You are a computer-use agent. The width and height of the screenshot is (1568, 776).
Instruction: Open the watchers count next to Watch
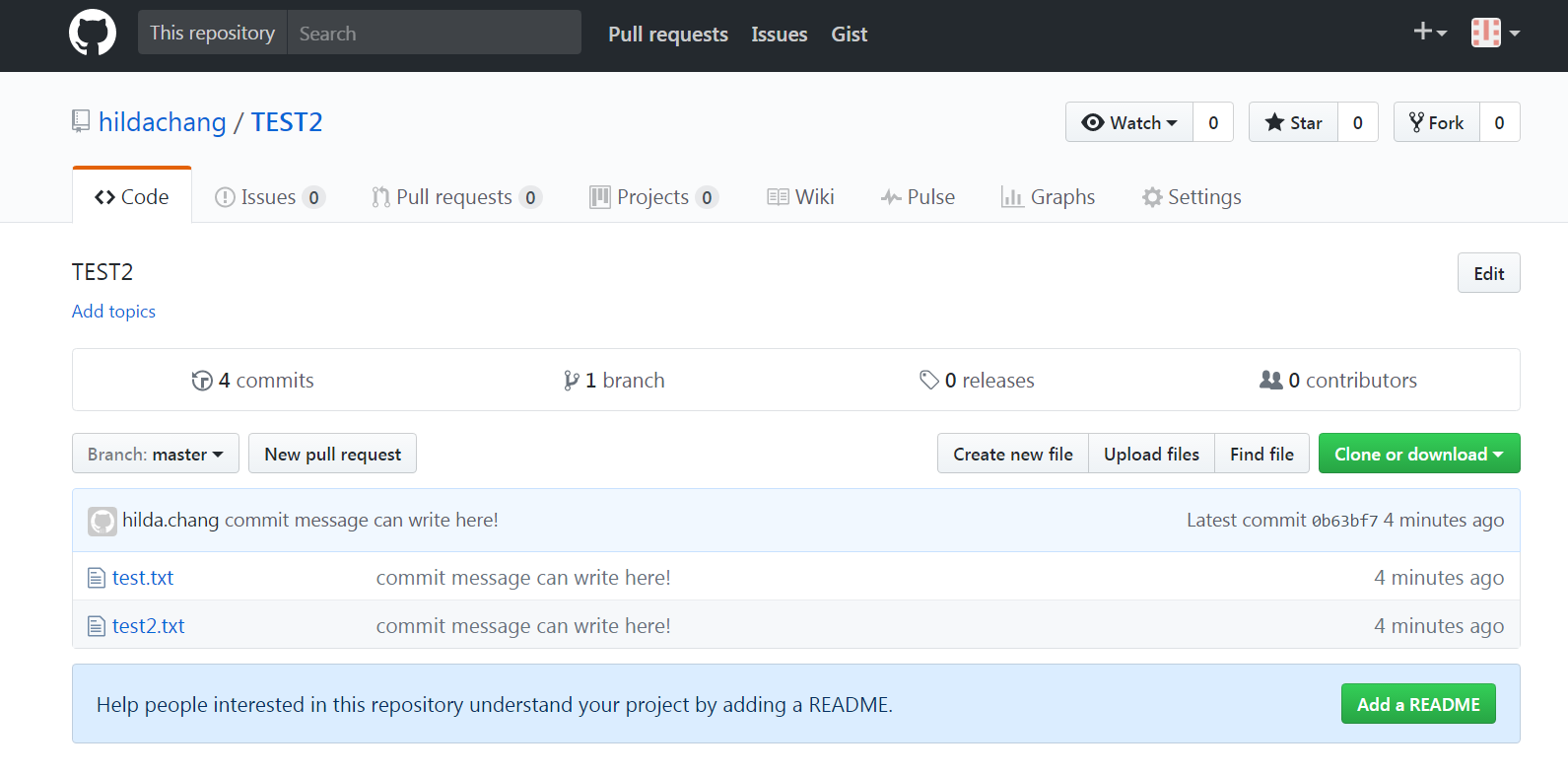(x=1213, y=122)
